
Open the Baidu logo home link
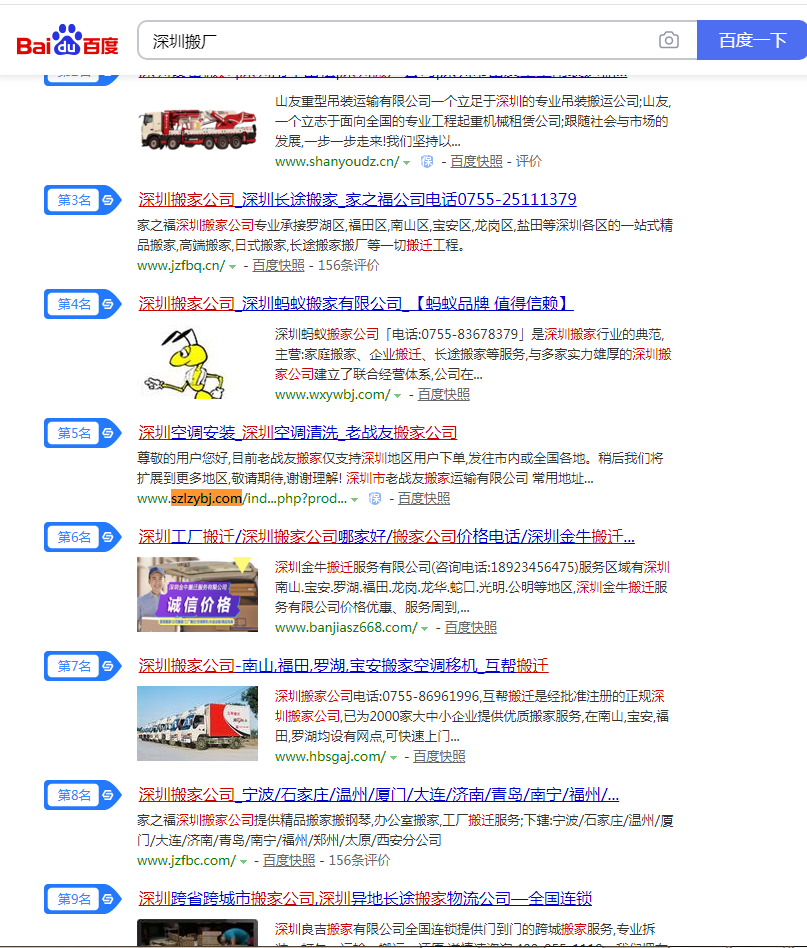pos(67,41)
